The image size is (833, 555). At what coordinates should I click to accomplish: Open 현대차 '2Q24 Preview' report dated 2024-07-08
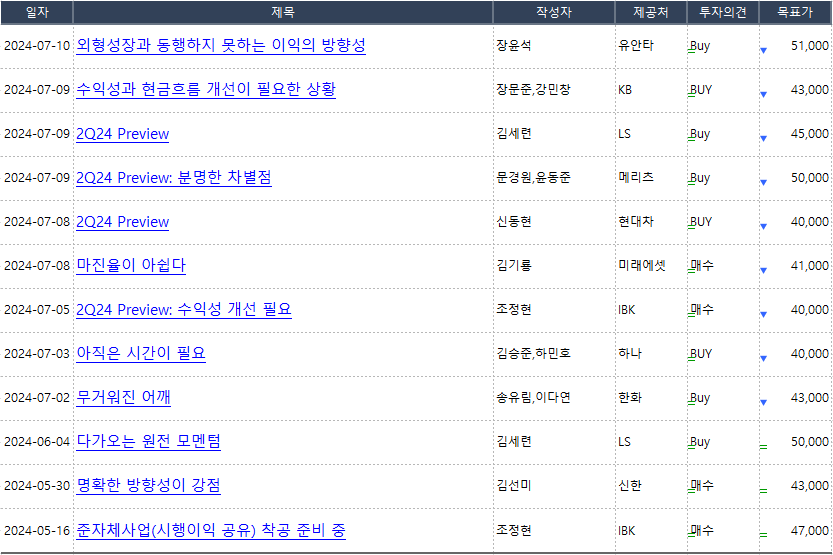122,221
